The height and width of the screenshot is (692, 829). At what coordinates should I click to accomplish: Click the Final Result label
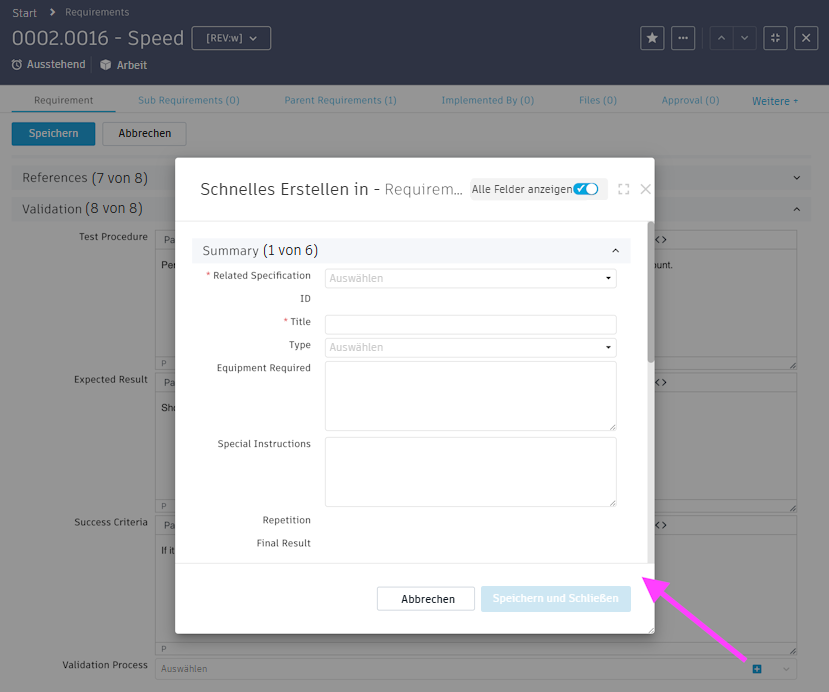(x=283, y=543)
